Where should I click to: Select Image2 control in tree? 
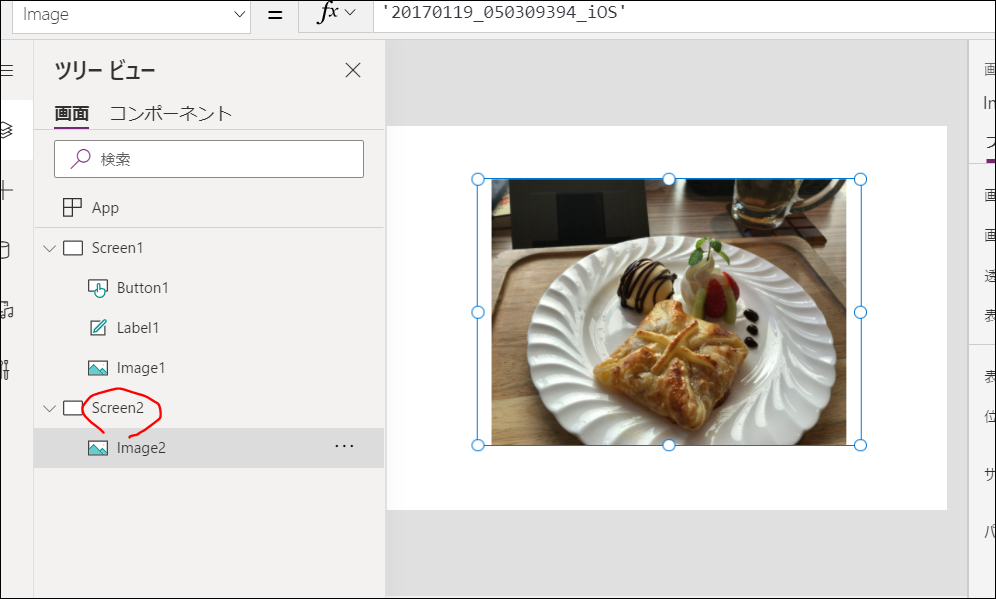pyautogui.click(x=209, y=448)
